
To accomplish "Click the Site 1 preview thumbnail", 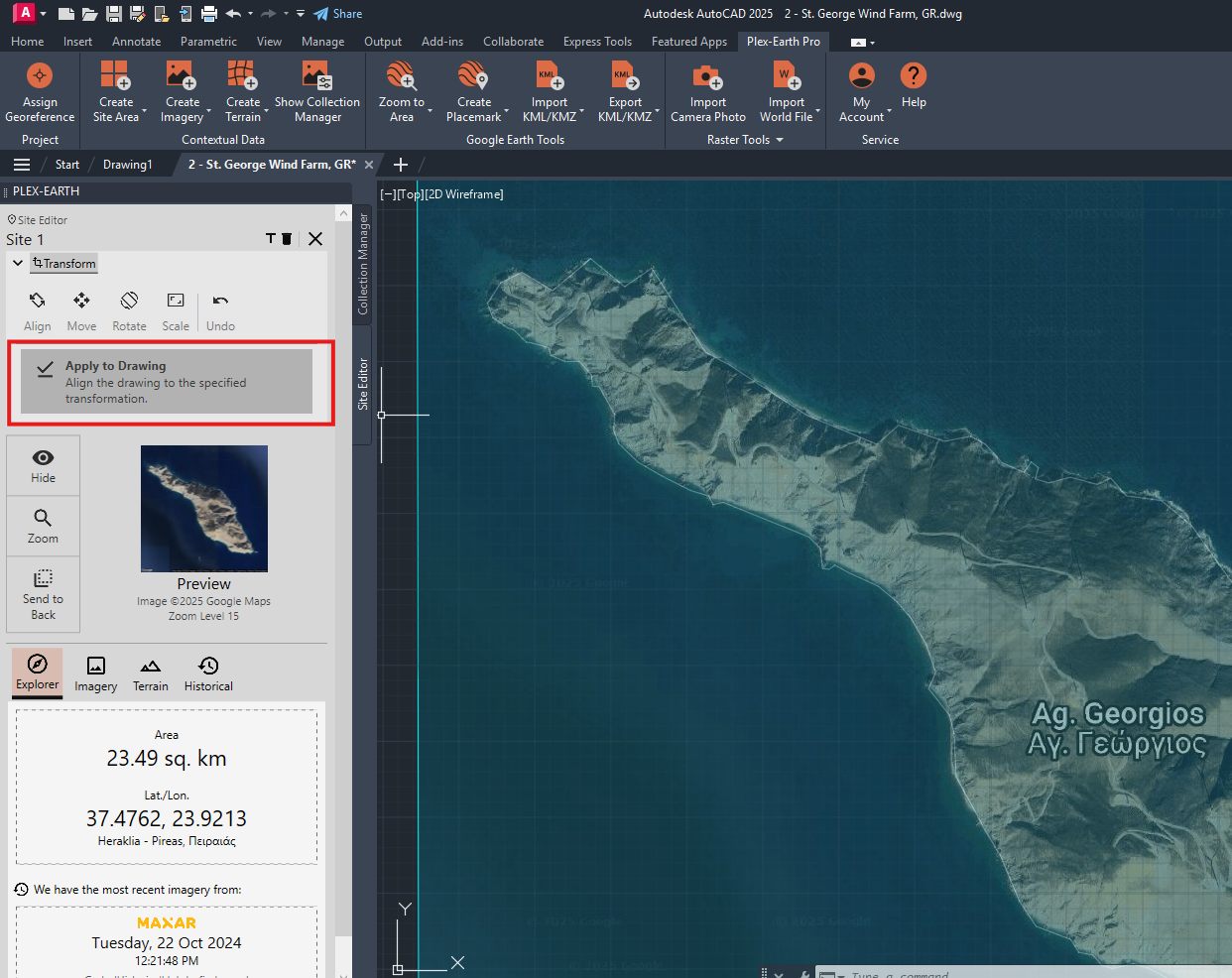I will 204,509.
